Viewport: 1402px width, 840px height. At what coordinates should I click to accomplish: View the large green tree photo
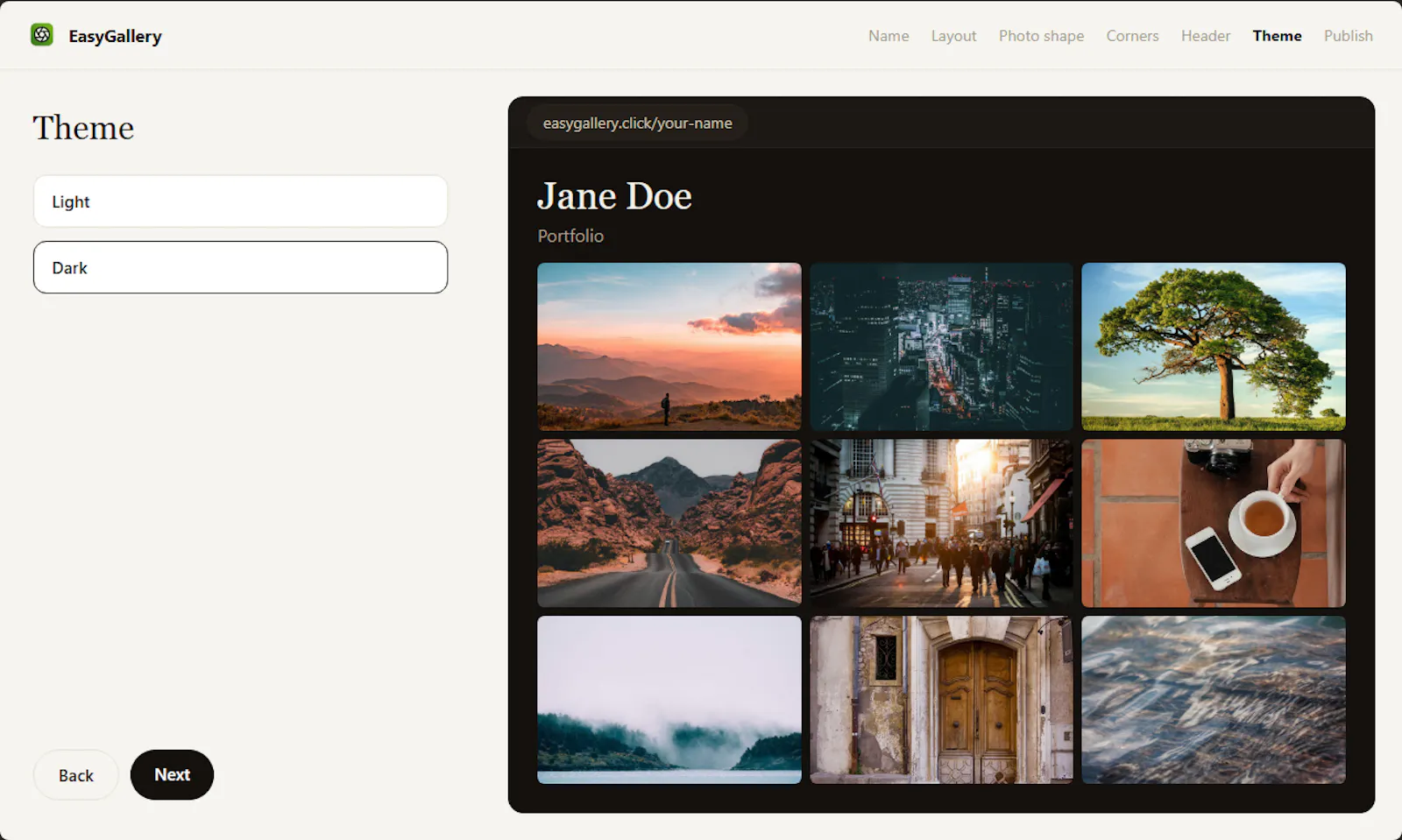pyautogui.click(x=1214, y=347)
